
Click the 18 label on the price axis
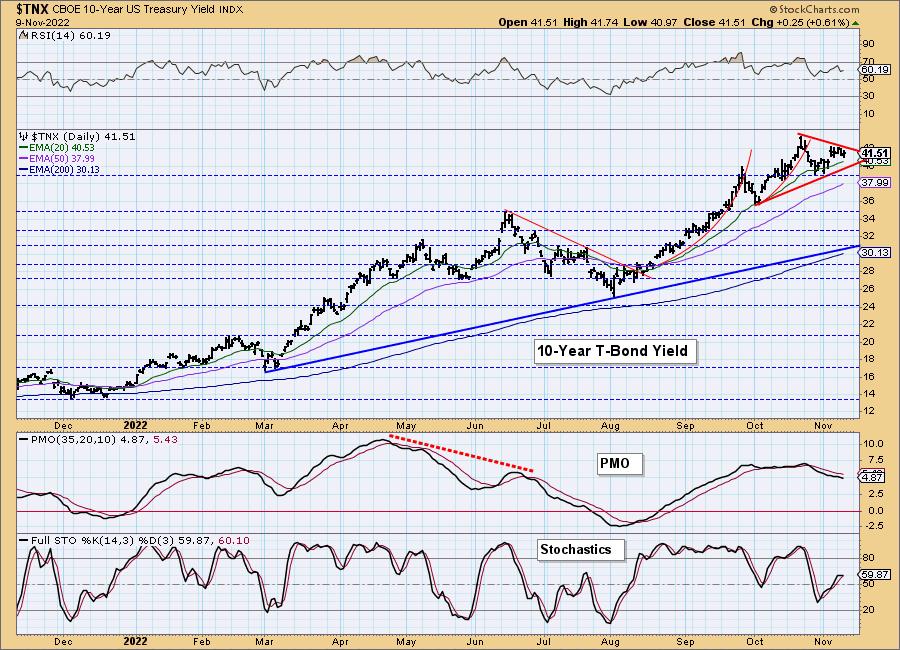point(868,359)
